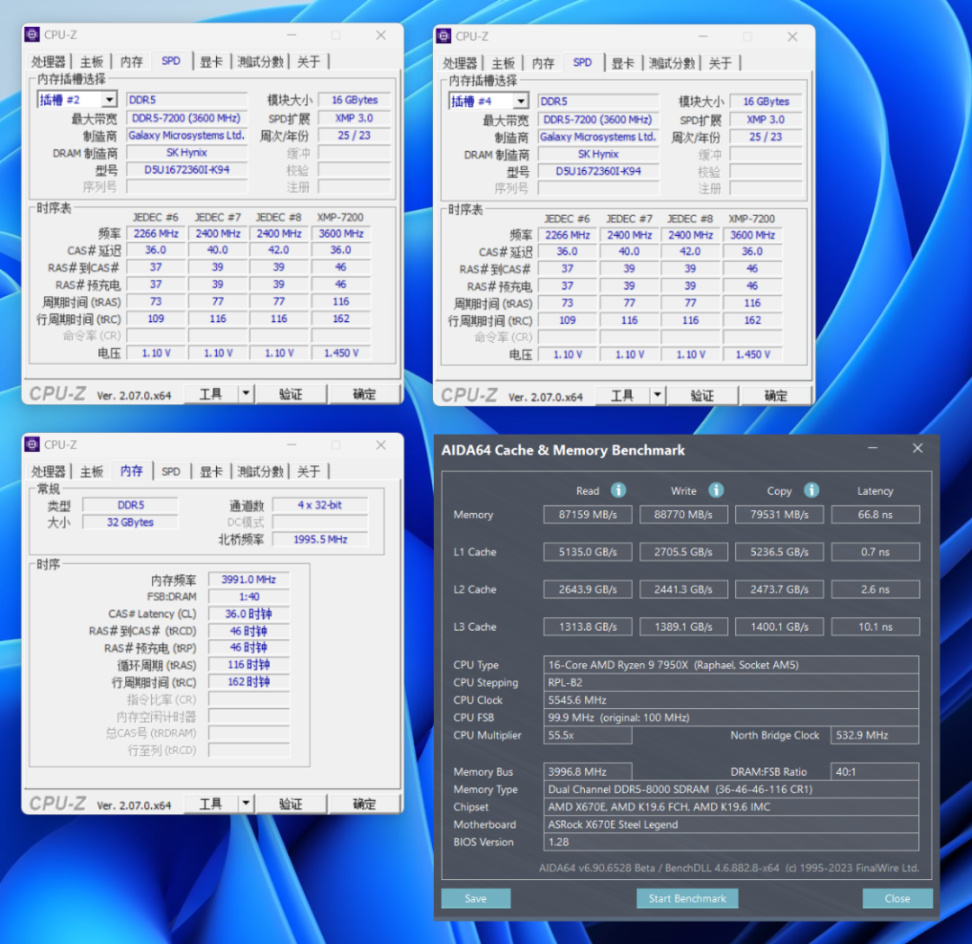Open the 主板 tab in the memory (内存) window
Viewport: 972px width, 944px height.
tap(92, 471)
